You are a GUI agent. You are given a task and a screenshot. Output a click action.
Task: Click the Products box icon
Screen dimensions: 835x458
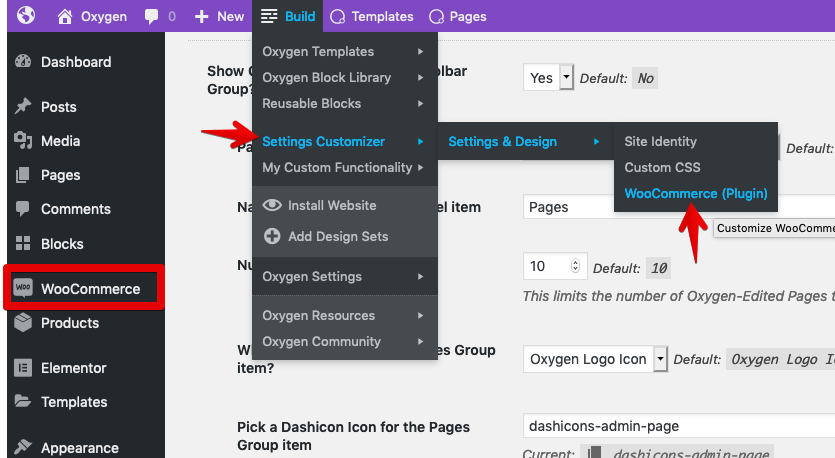coord(23,322)
